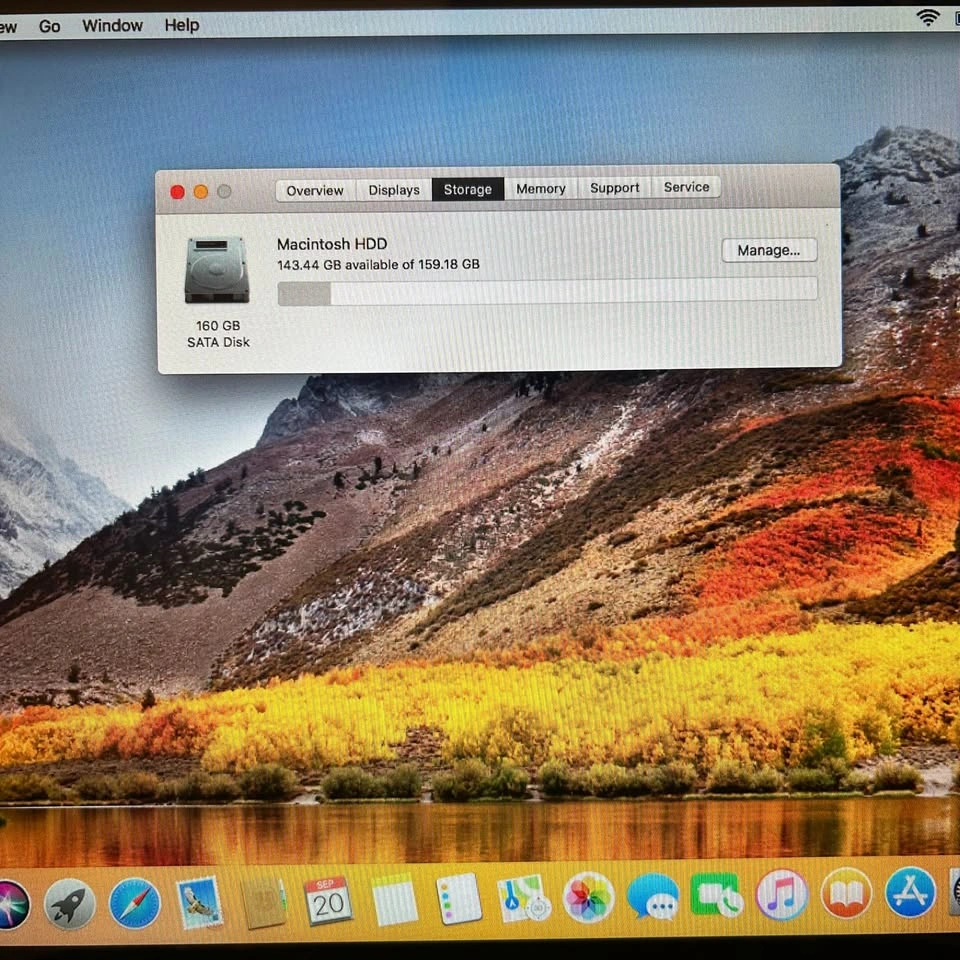Open Safari compass icon in dock
The height and width of the screenshot is (960, 960).
click(x=135, y=904)
